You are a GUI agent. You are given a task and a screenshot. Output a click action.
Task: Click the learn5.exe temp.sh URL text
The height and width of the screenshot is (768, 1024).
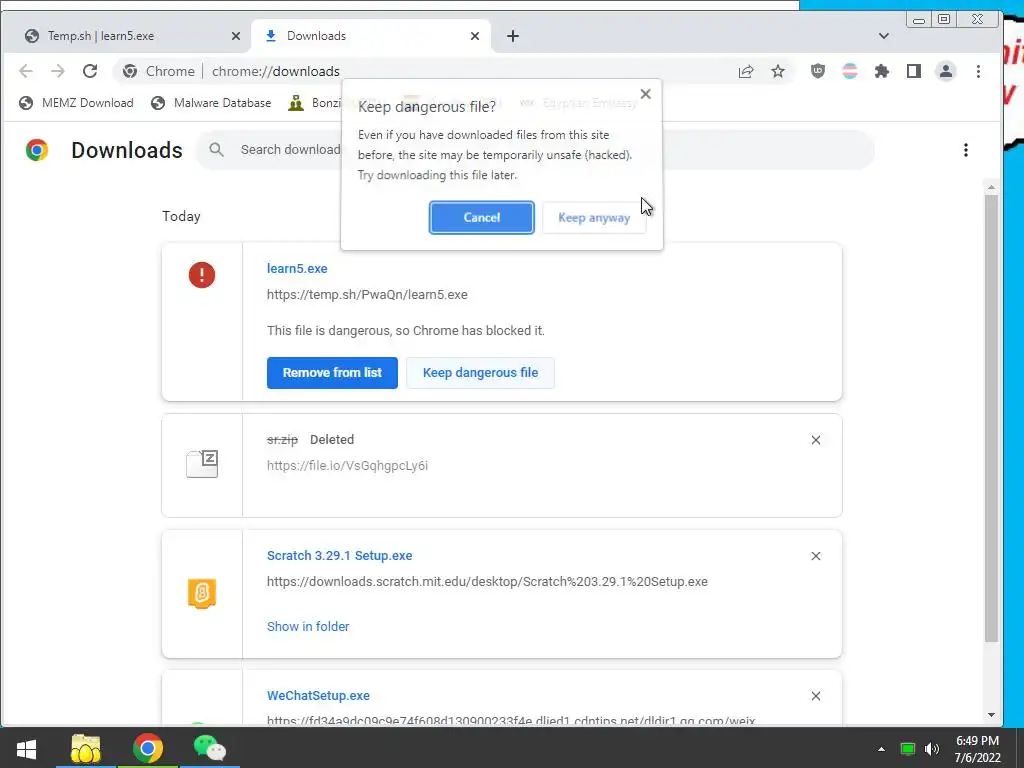(x=367, y=295)
